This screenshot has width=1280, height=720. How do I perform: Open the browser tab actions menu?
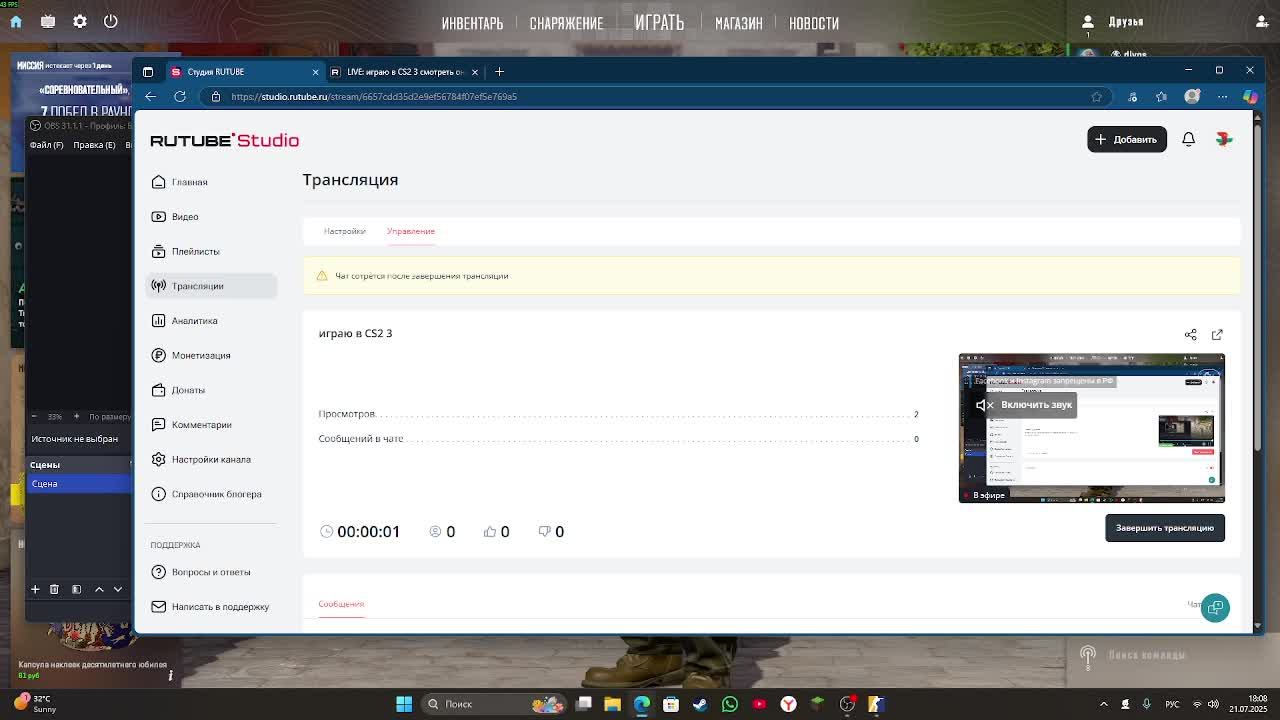point(148,72)
